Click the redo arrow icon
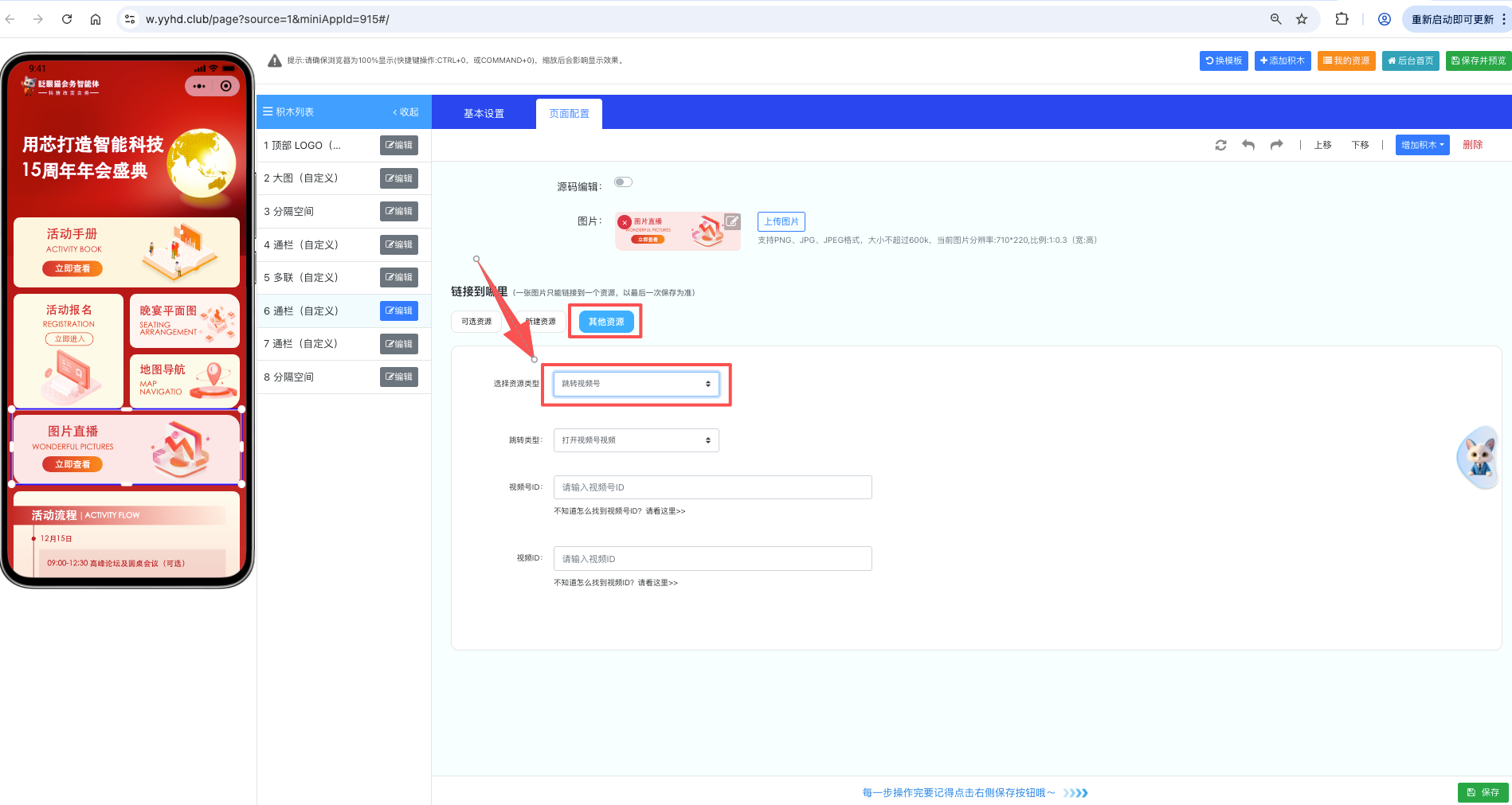Screen dimensions: 1512x805 pos(1276,145)
